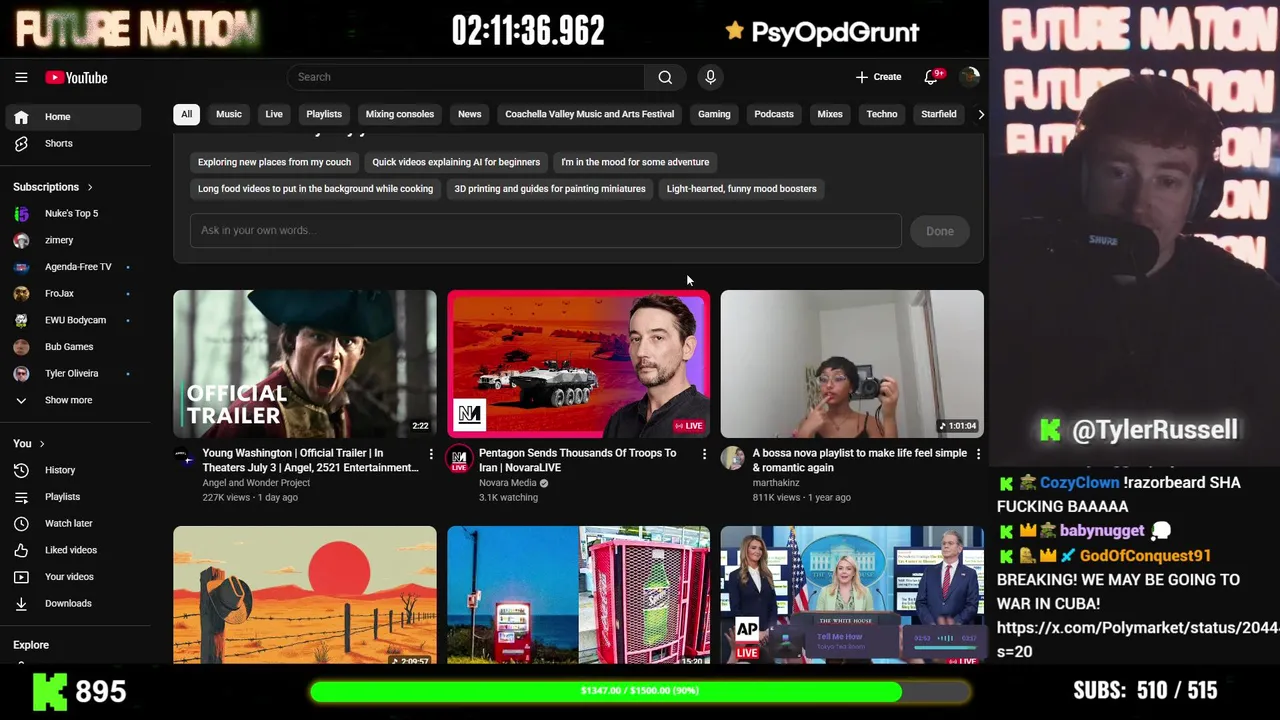Click the 'Ask in your own words' field
This screenshot has width=1280, height=720.
546,230
